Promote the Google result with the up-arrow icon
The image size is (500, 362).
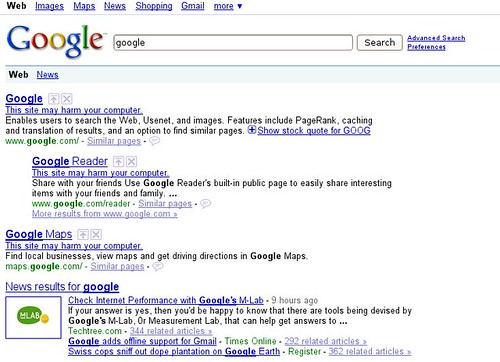click(53, 99)
